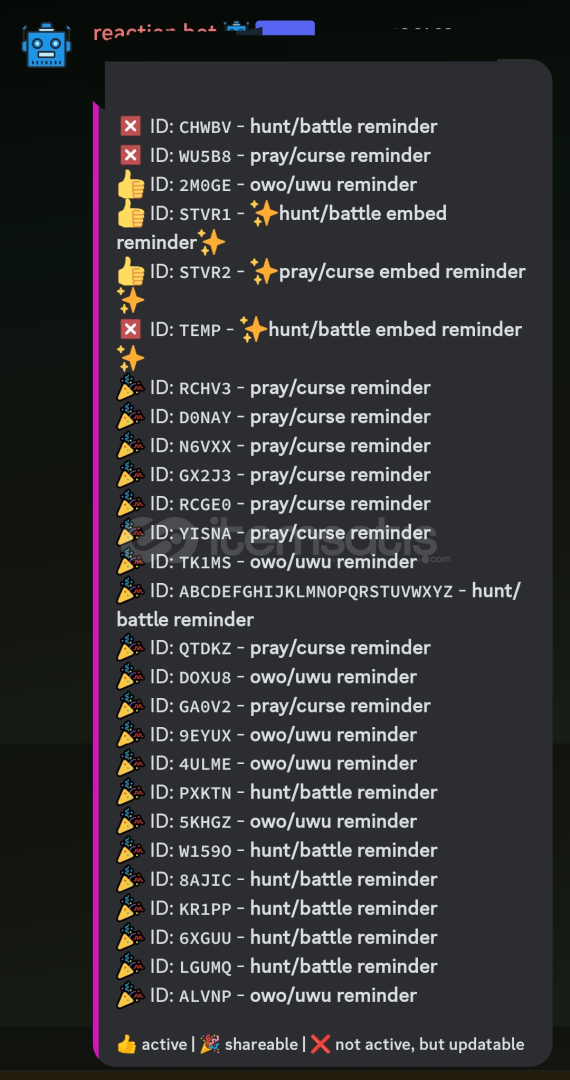The image size is (570, 1080).
Task: Click party popper emoji beside 6XGUU
Action: pyautogui.click(x=131, y=937)
